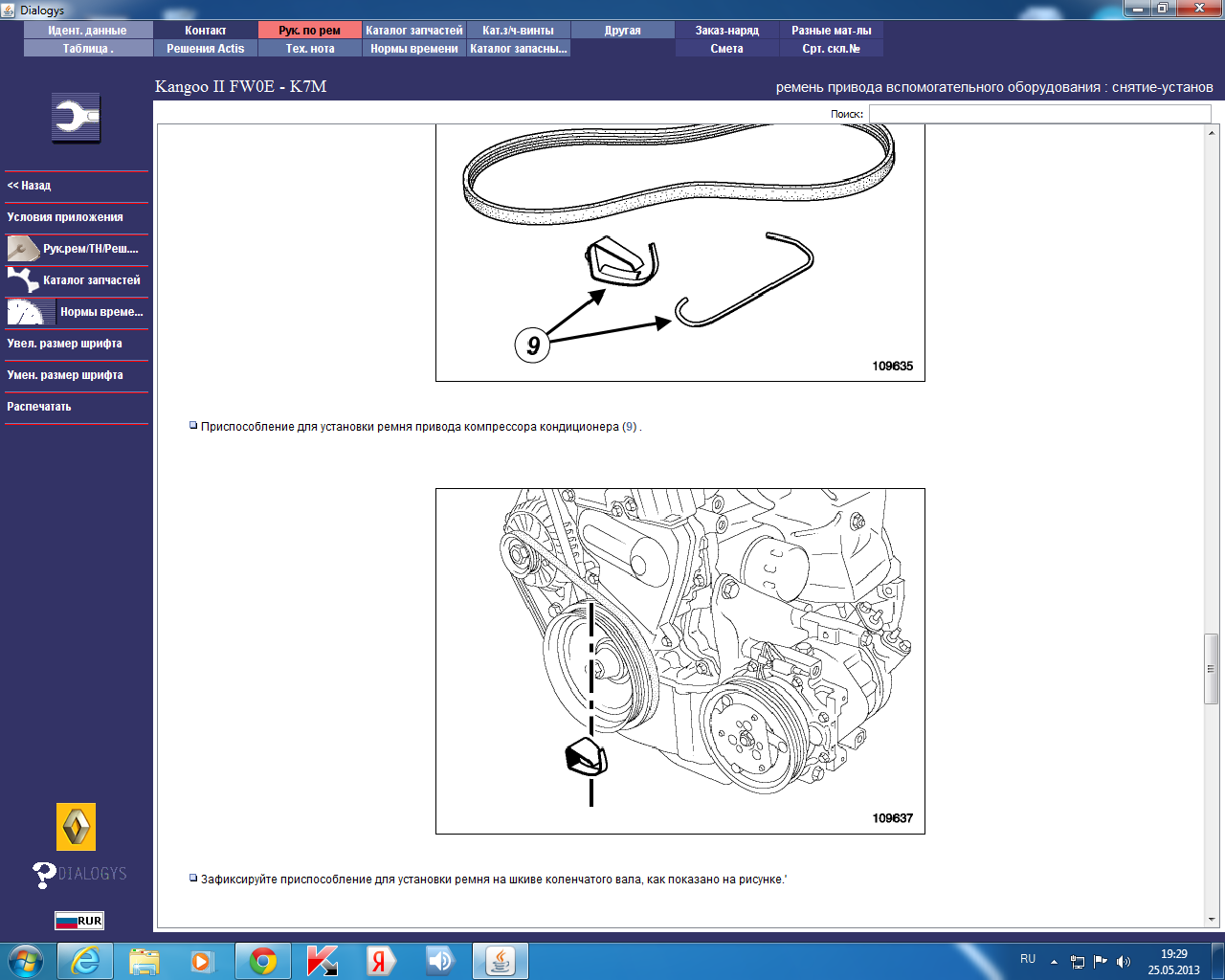1225x980 pixels.
Task: Click the scroll down arrow of document
Action: [x=1211, y=920]
